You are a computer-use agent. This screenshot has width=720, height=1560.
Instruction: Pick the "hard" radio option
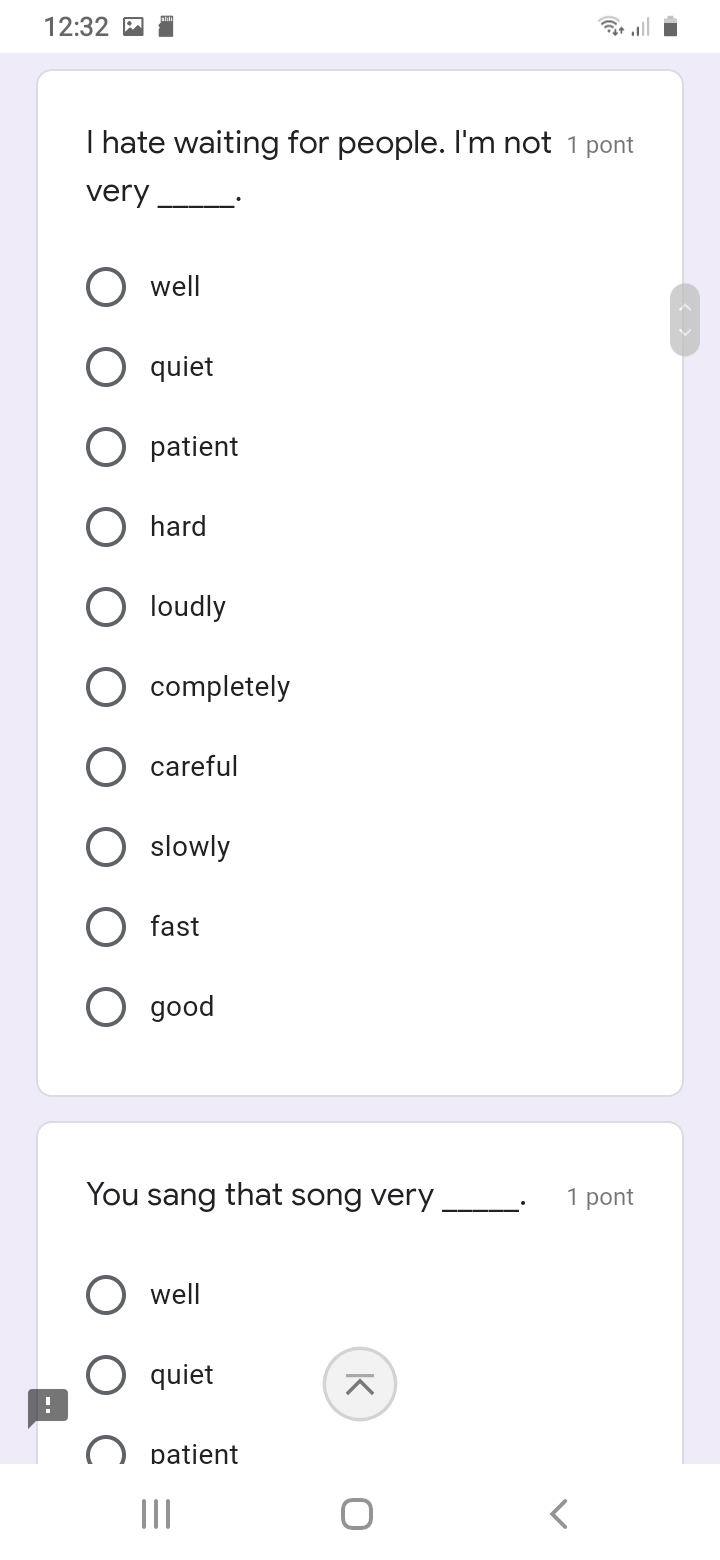pyautogui.click(x=106, y=527)
